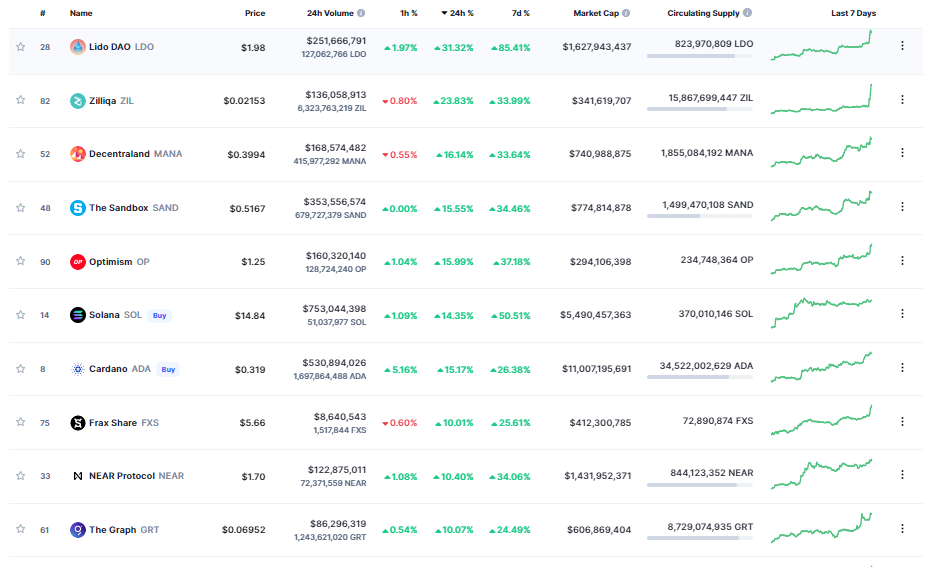
Task: Star Lido DAO to add to watchlist
Action: (20, 47)
